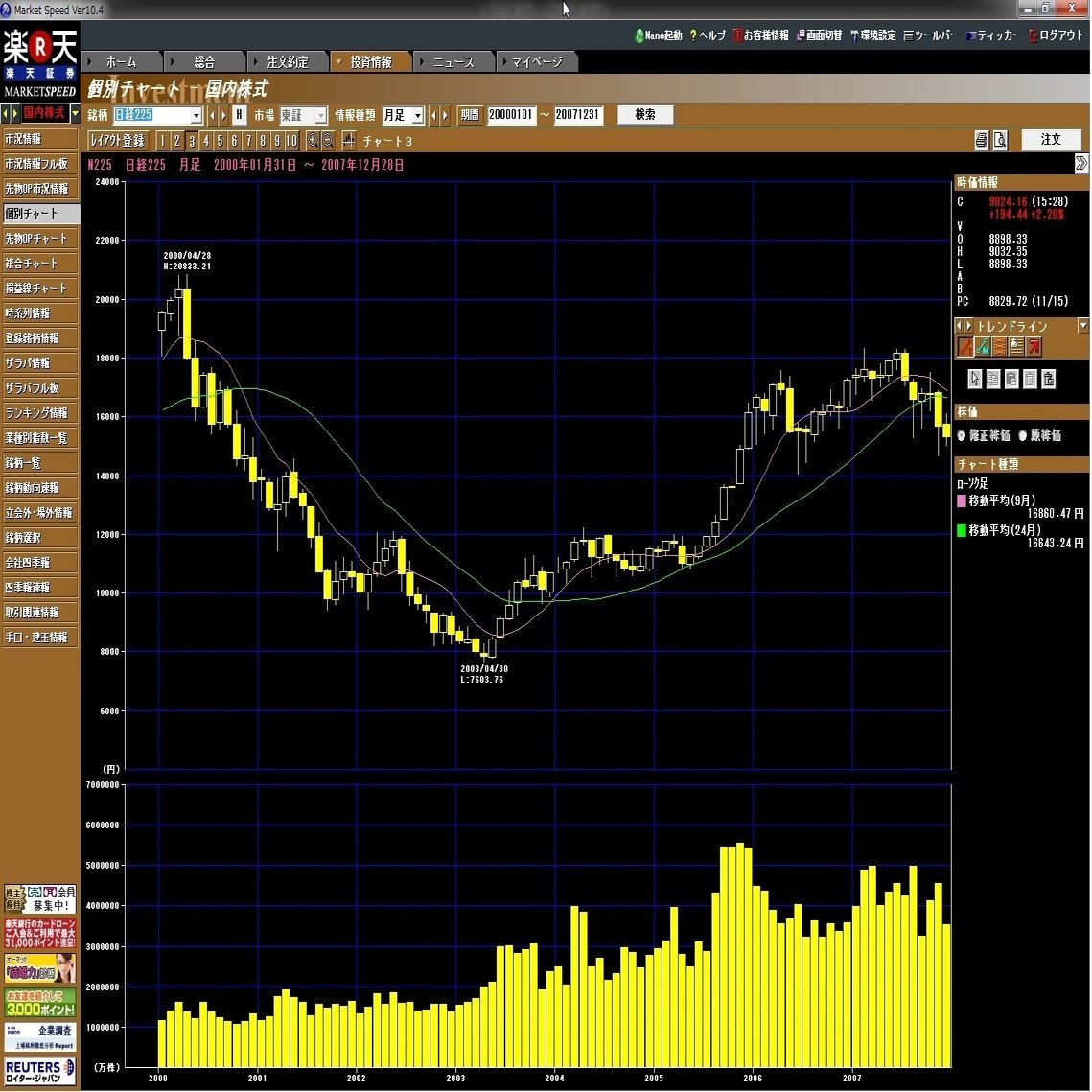
Task: Switch to the 総合 tab
Action: [x=204, y=62]
